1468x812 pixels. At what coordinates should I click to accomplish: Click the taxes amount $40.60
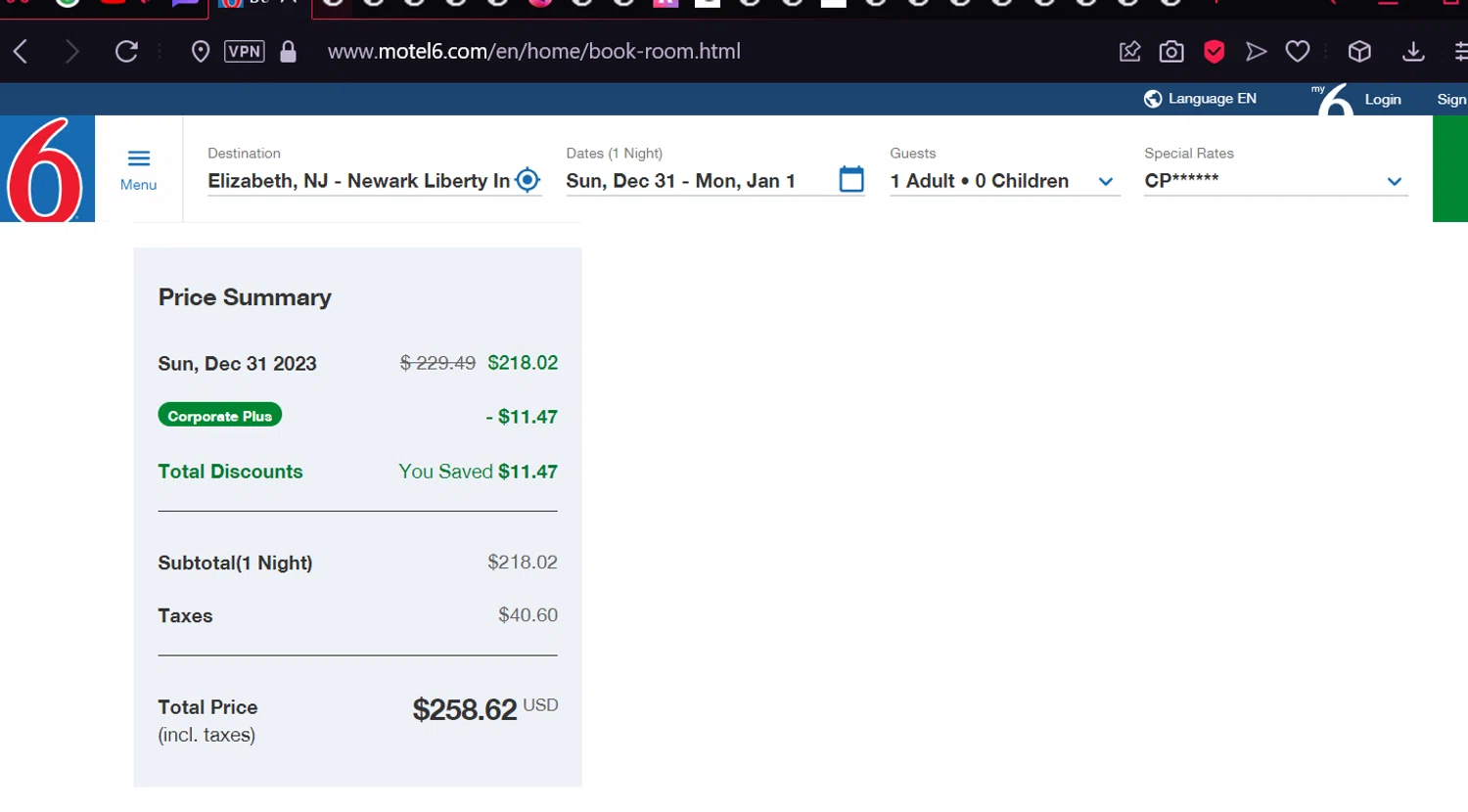point(528,615)
